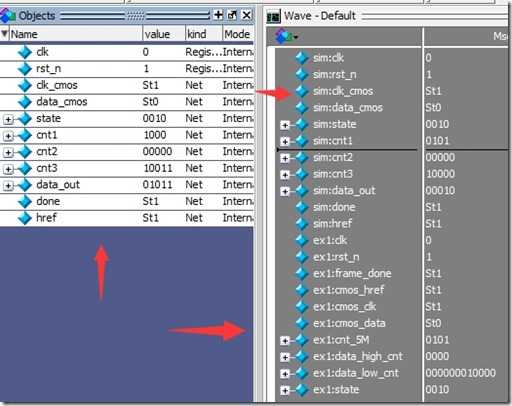This screenshot has width=512, height=406.
Task: Click the ex1:frame_done diamond icon
Action: pos(302,274)
